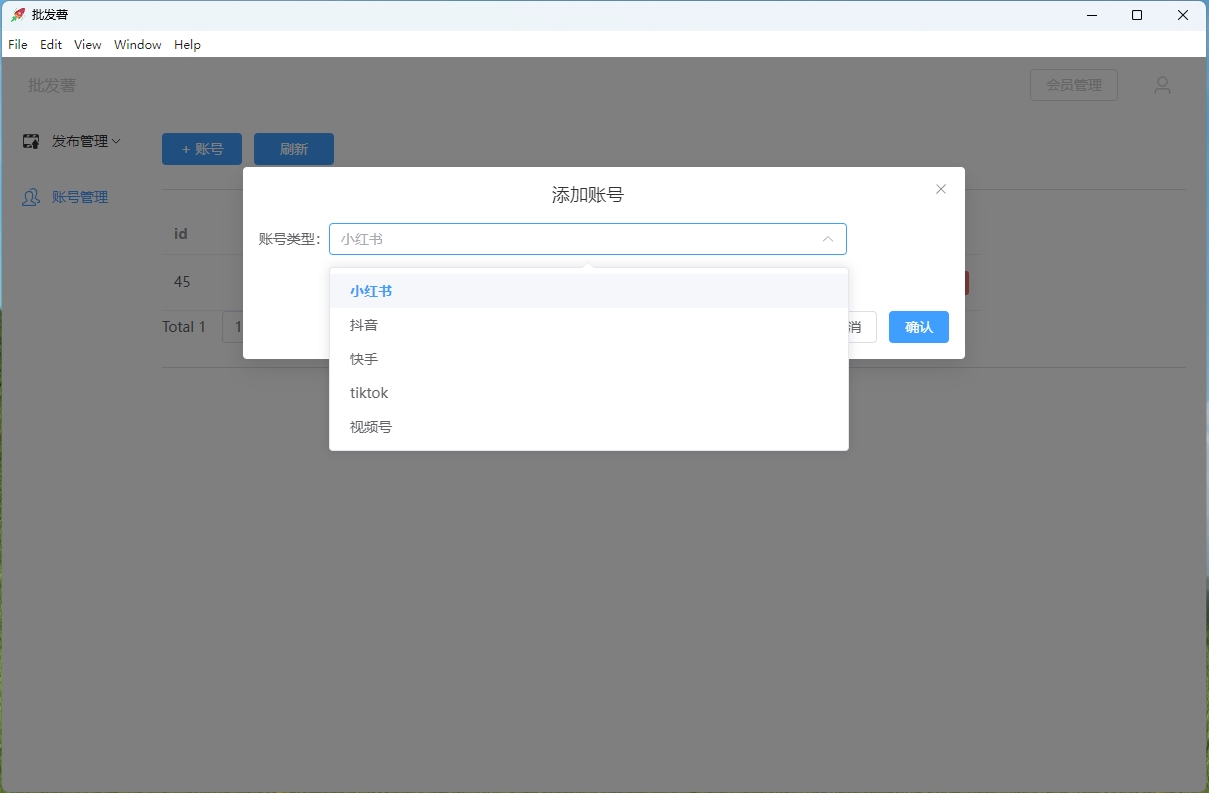Open the Edit menu

[51, 45]
